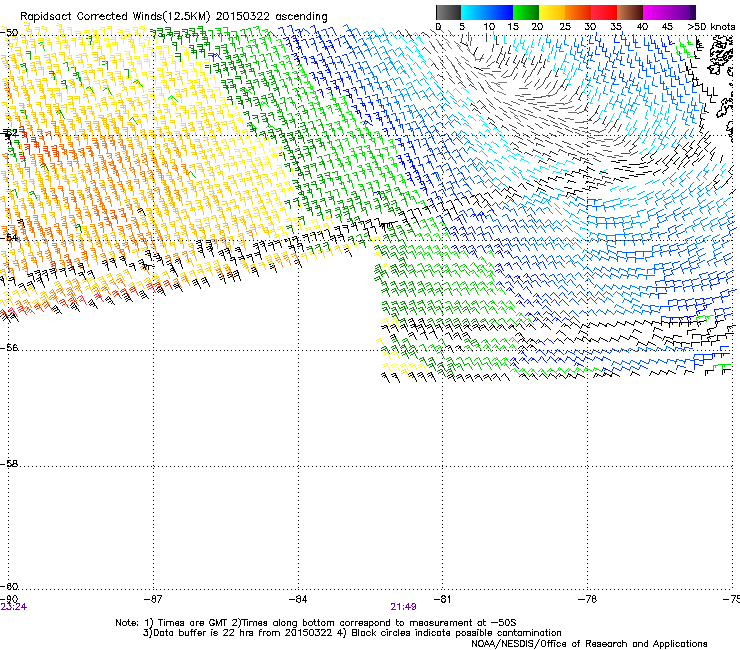Click the '>50 knots' legend label

pos(711,27)
